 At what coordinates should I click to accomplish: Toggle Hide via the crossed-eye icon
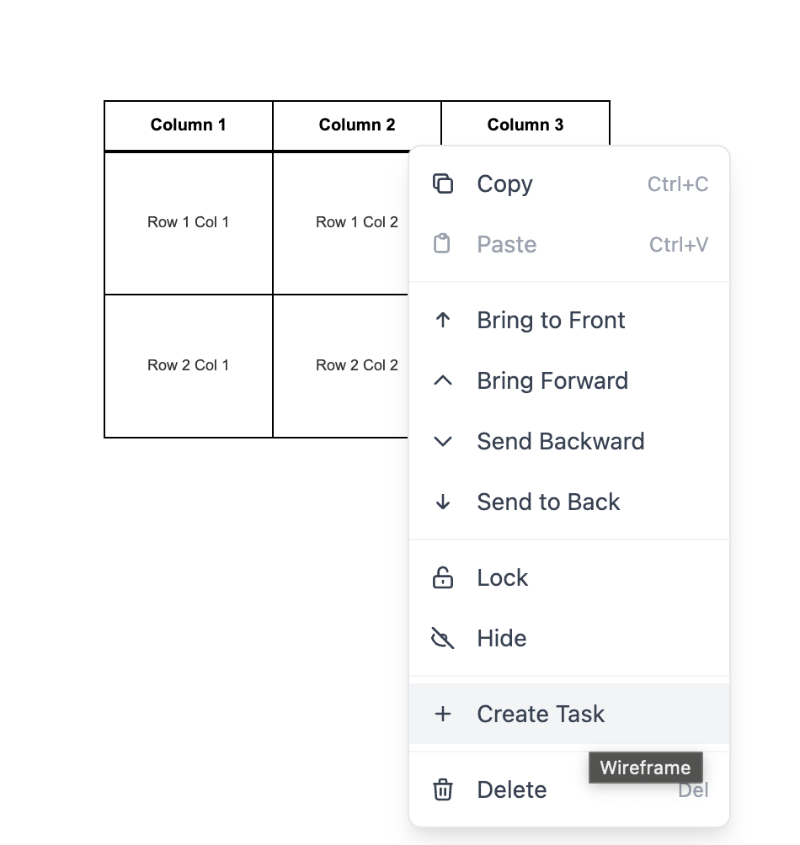442,638
